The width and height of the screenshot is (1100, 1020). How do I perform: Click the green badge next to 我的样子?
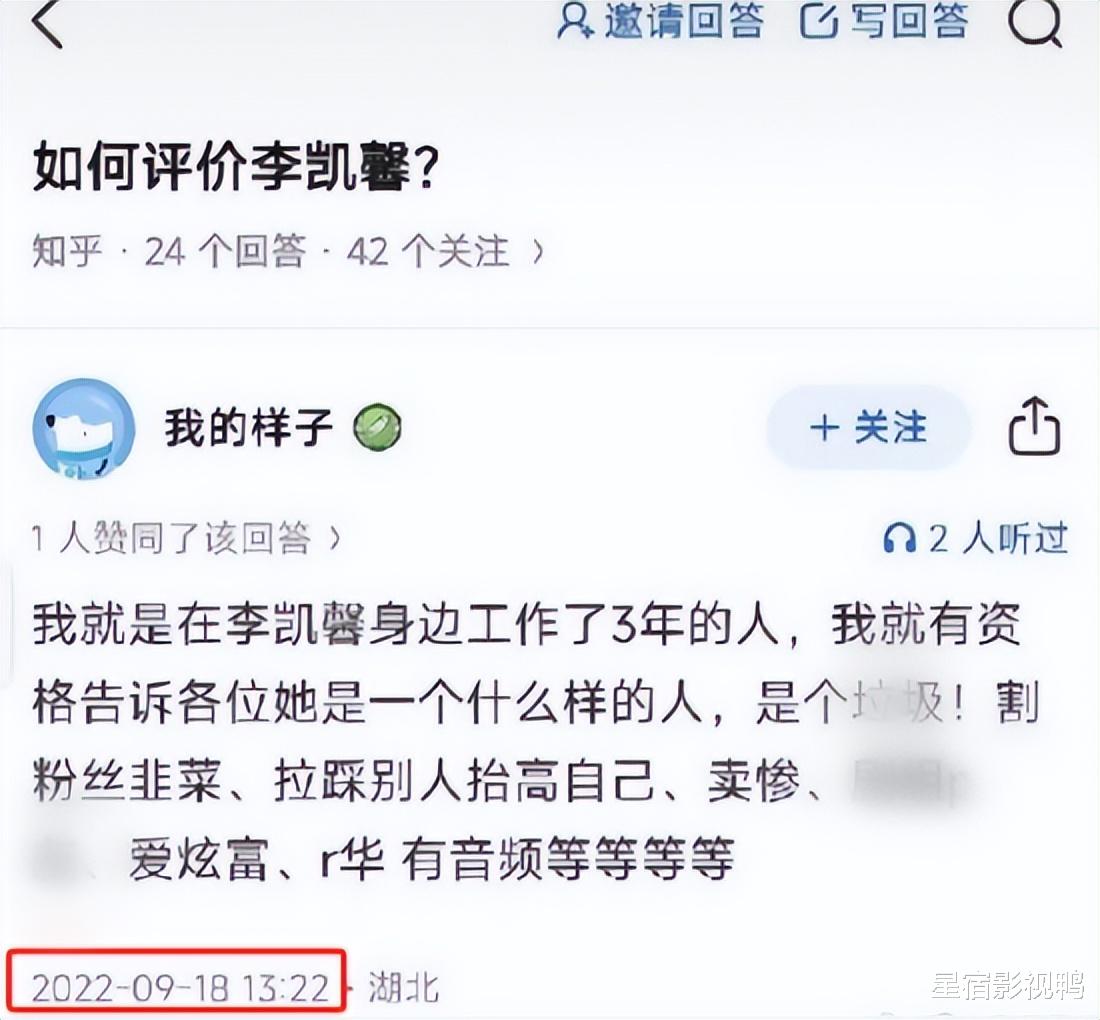tap(377, 427)
